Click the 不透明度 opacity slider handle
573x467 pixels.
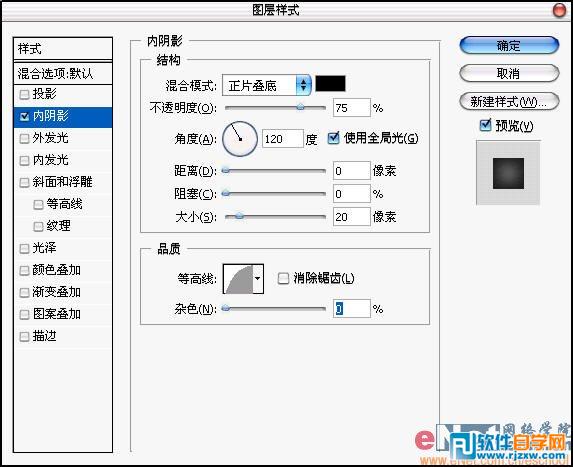pos(300,107)
